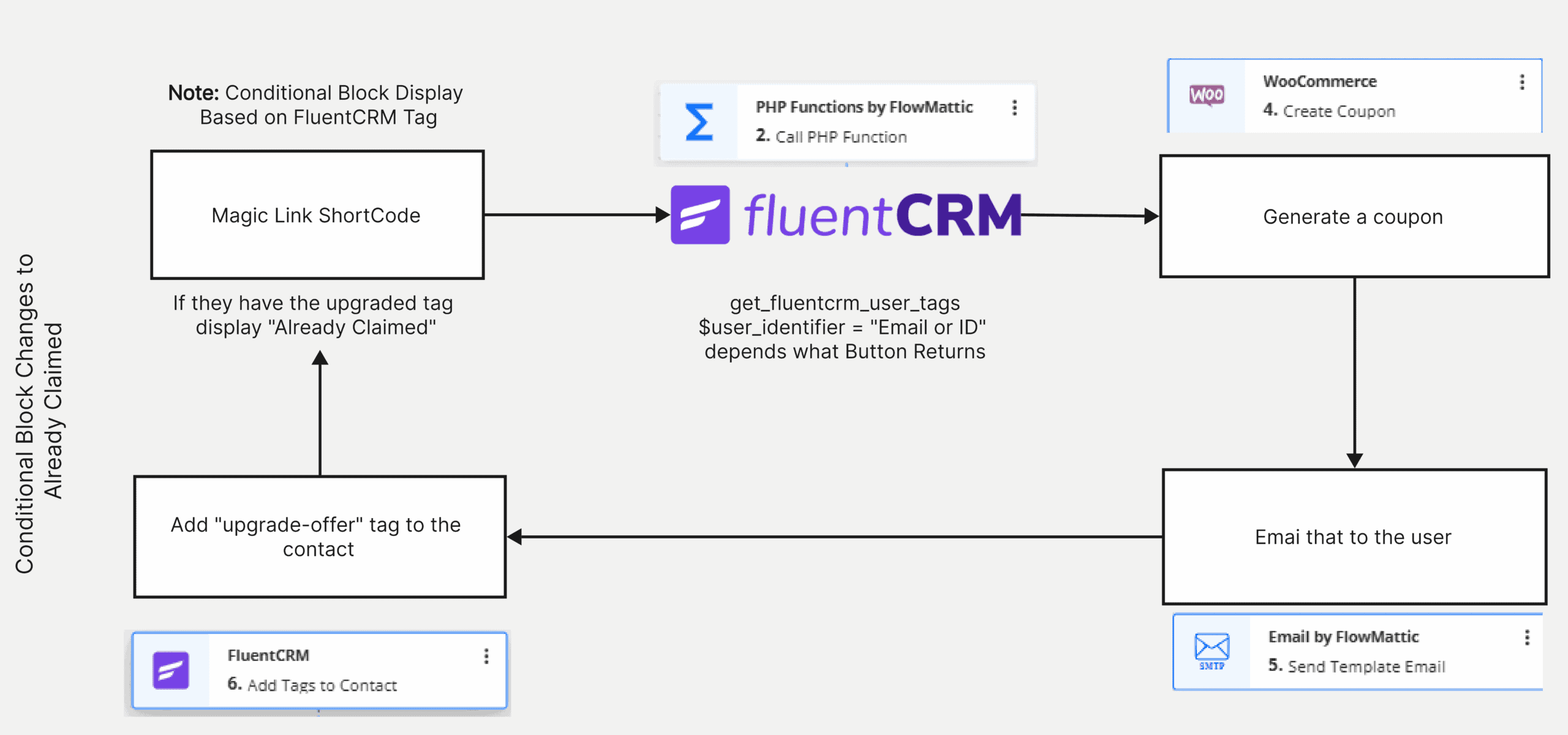
Task: Click the SMTP envelope email icon
Action: [x=1212, y=652]
